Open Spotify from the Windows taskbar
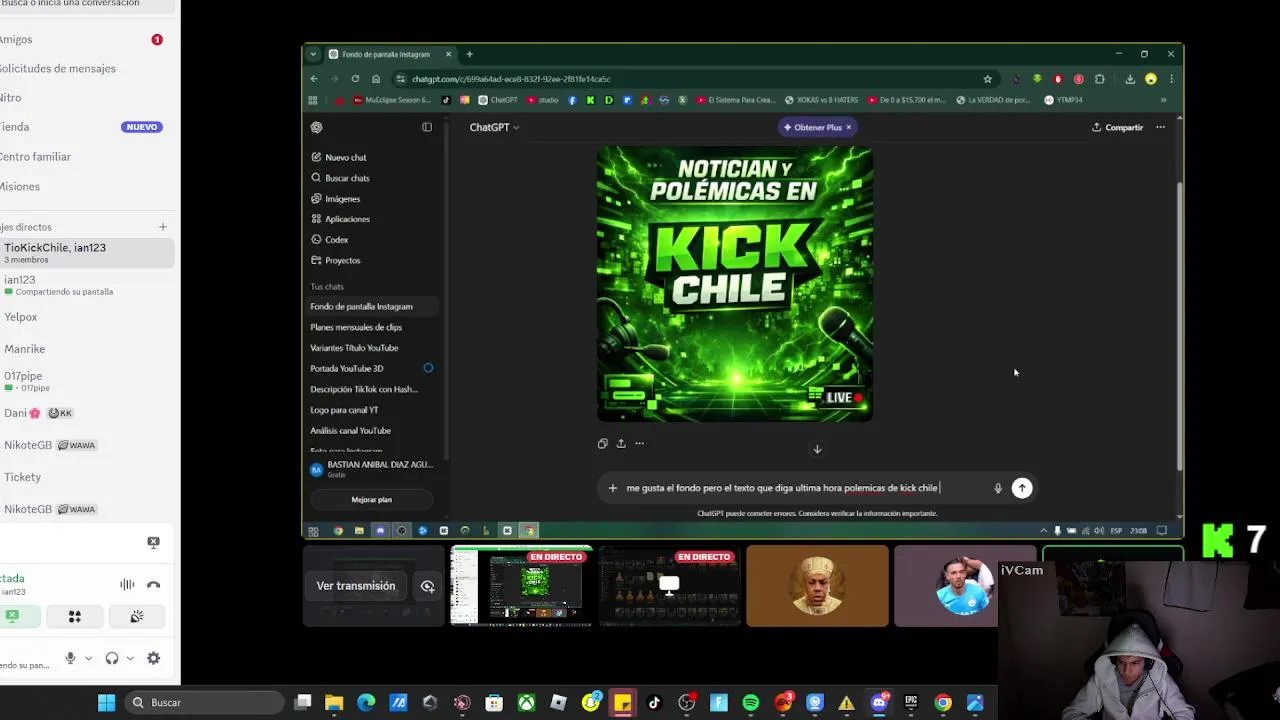Image resolution: width=1280 pixels, height=720 pixels. (751, 703)
